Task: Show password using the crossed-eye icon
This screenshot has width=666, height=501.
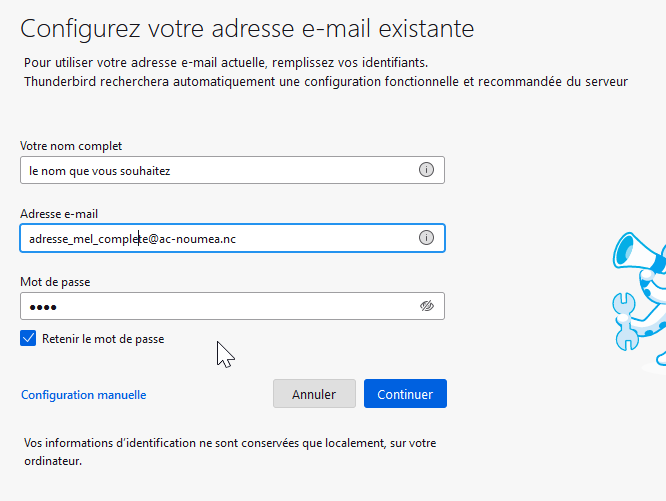Action: click(x=427, y=306)
